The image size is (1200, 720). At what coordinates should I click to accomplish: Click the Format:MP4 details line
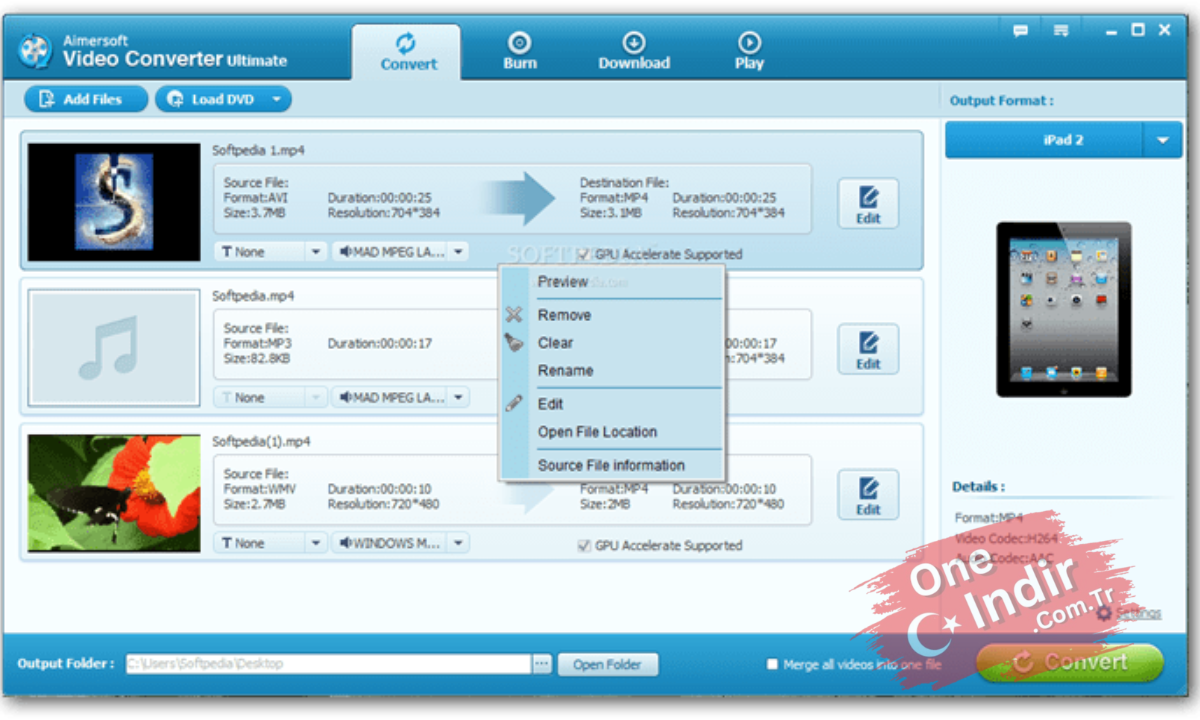tap(991, 518)
